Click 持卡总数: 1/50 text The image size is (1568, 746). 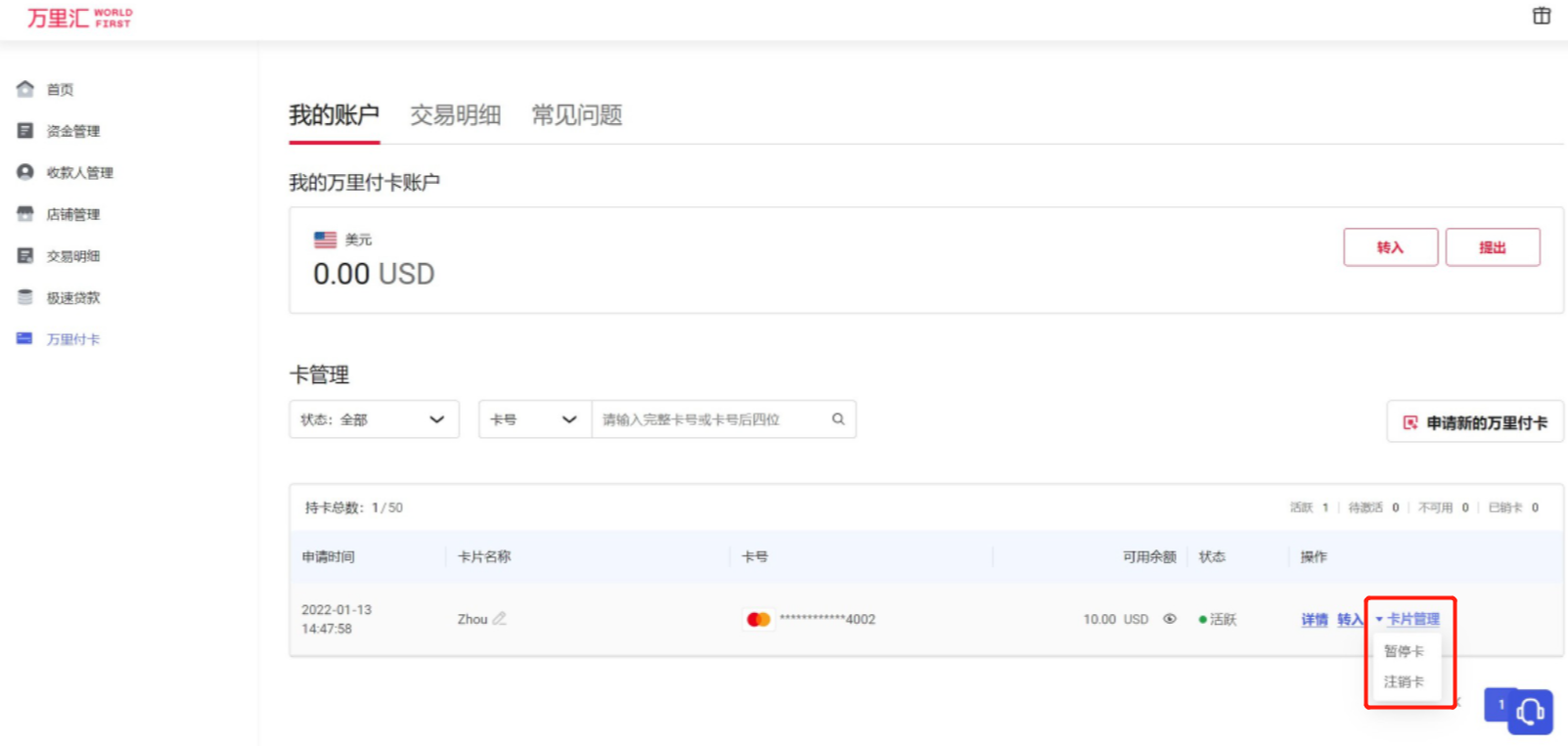[354, 507]
